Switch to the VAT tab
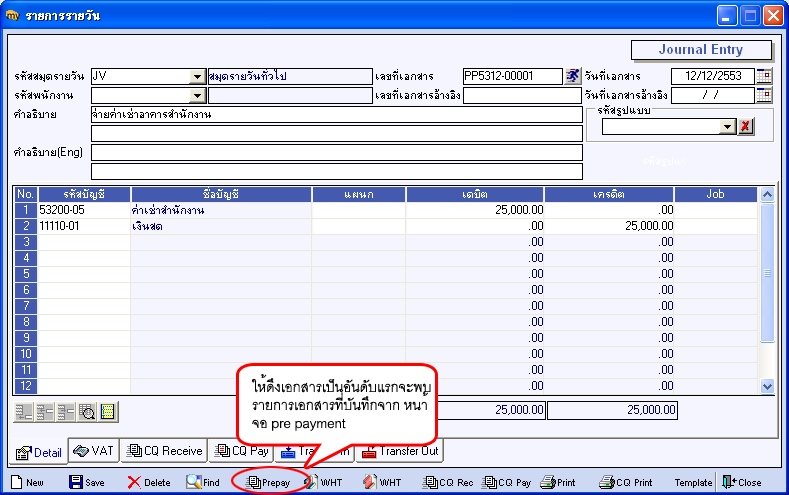The width and height of the screenshot is (789, 495). pyautogui.click(x=94, y=450)
